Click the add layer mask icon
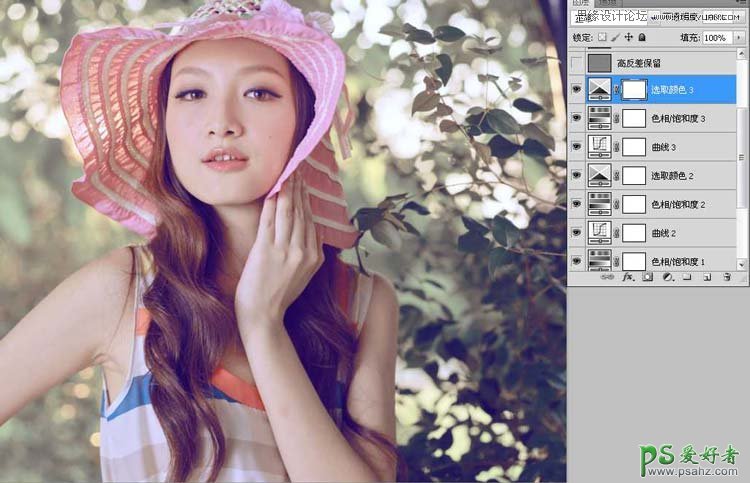Image resolution: width=750 pixels, height=483 pixels. tap(647, 277)
